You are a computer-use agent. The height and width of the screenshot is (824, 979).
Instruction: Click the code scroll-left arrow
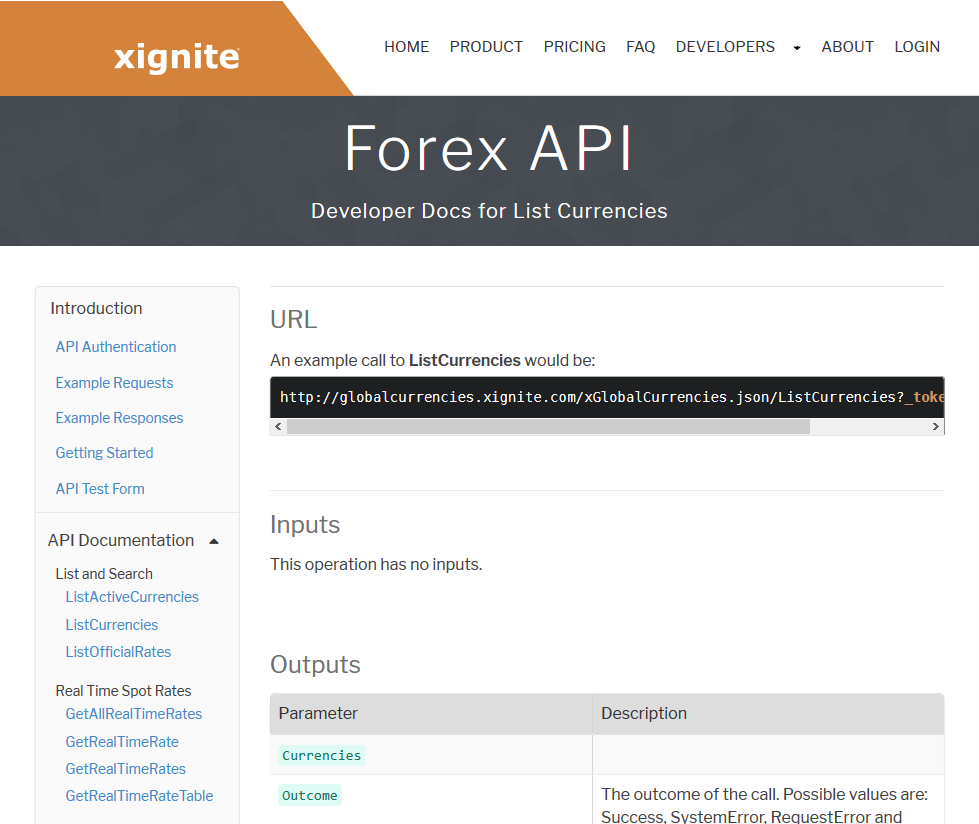[278, 426]
